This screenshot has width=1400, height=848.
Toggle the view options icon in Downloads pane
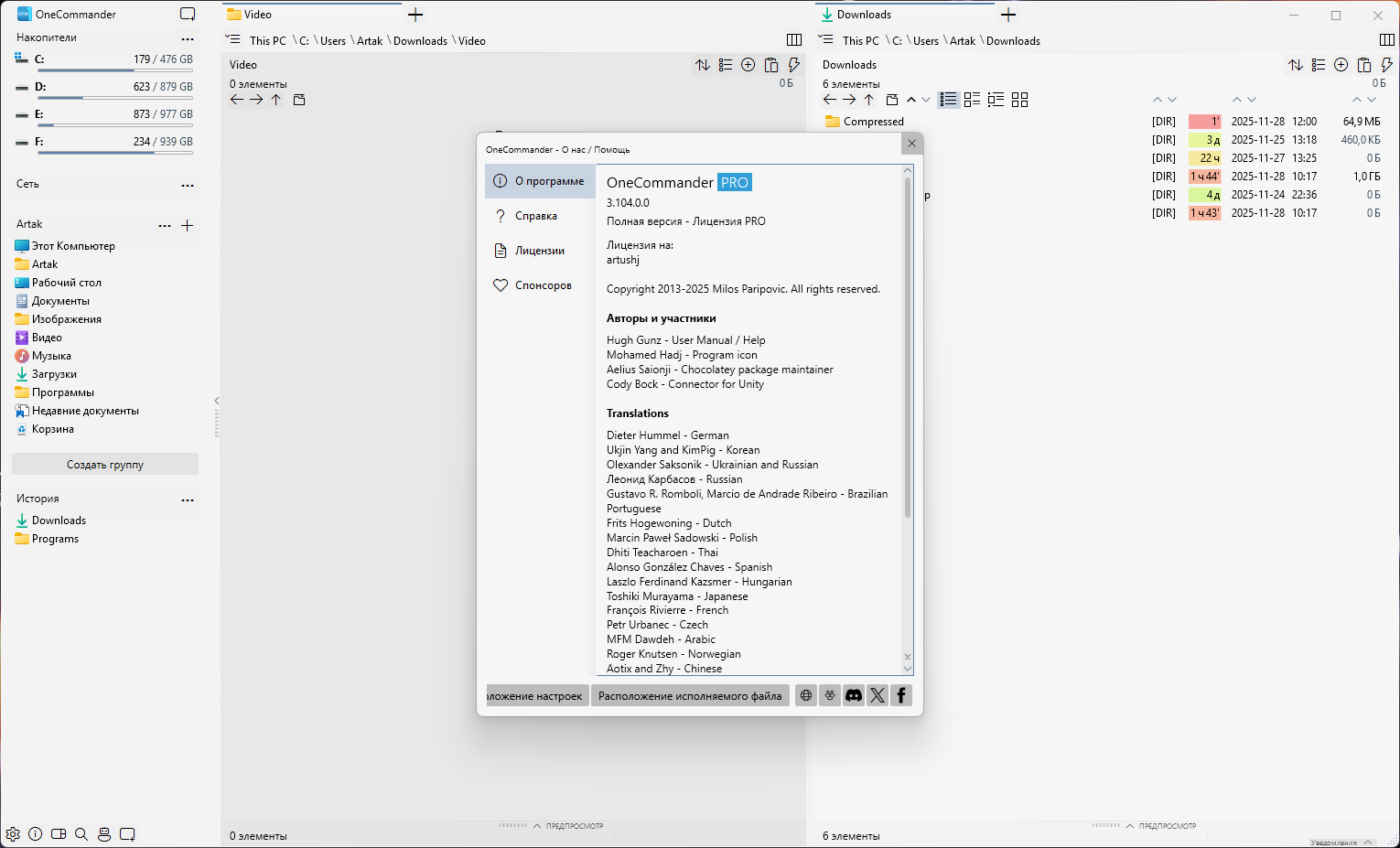[x=1319, y=65]
